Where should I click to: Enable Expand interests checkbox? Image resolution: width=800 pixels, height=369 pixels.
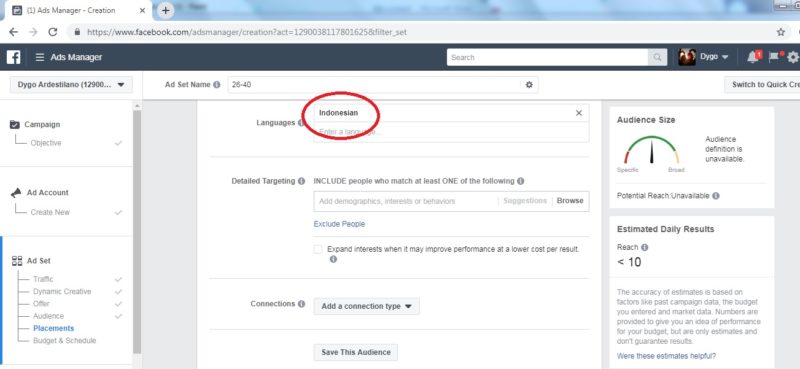[x=318, y=250]
